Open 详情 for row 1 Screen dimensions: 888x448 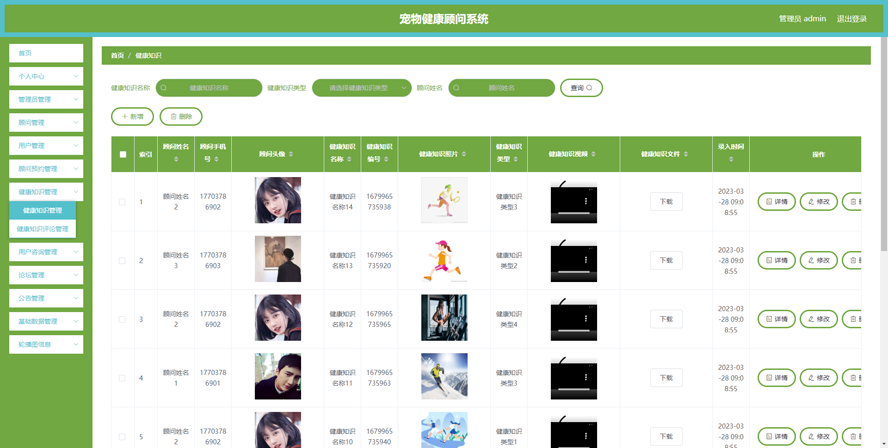776,202
